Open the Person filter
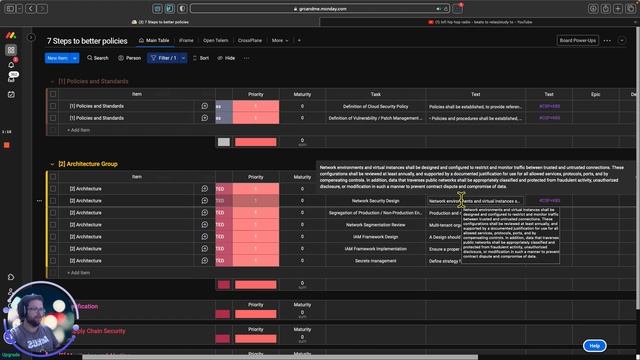The image size is (640, 360). [x=129, y=58]
